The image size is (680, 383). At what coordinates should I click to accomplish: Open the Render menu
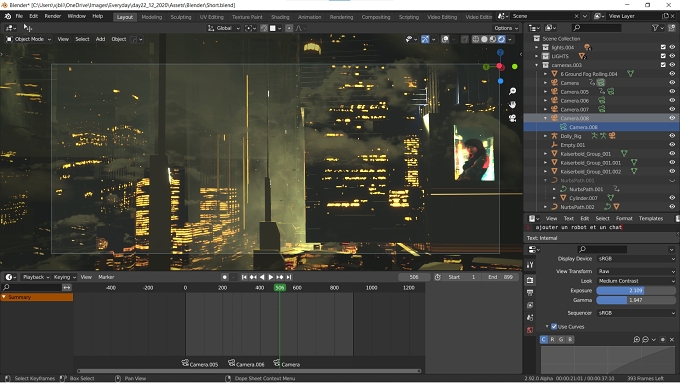coord(52,16)
